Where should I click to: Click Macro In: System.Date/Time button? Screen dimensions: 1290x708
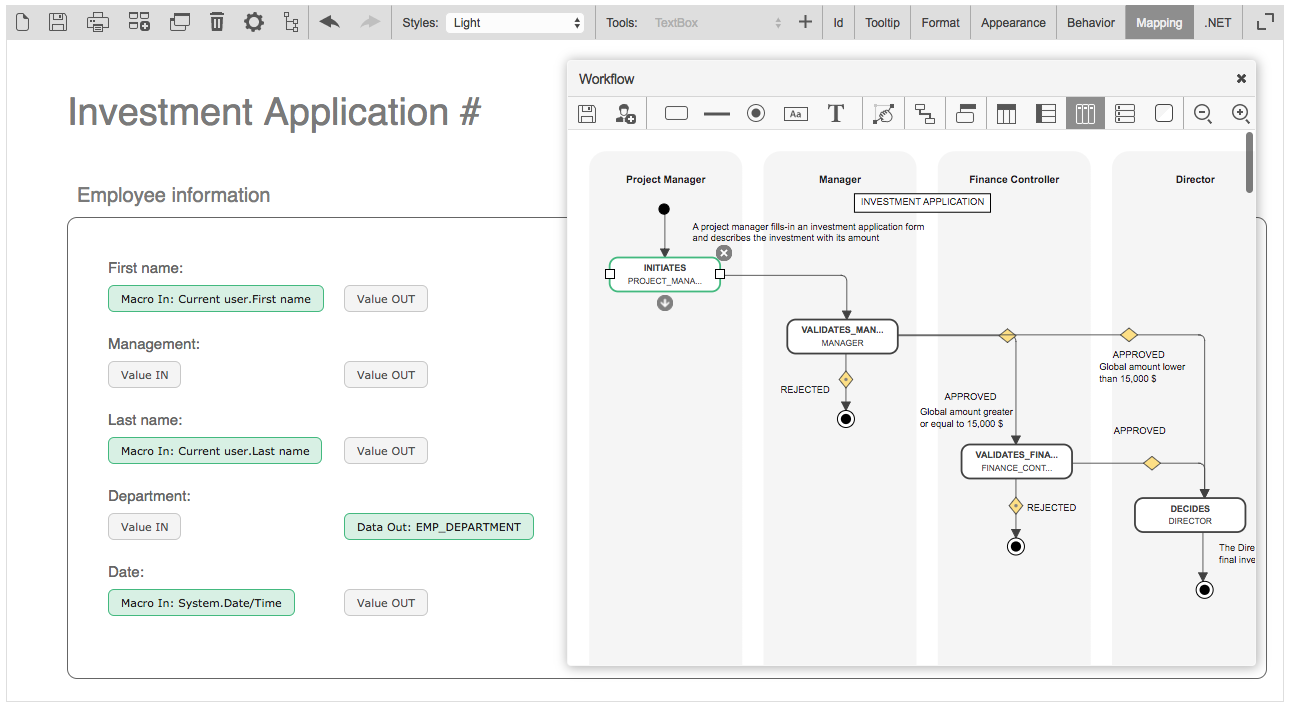click(201, 603)
